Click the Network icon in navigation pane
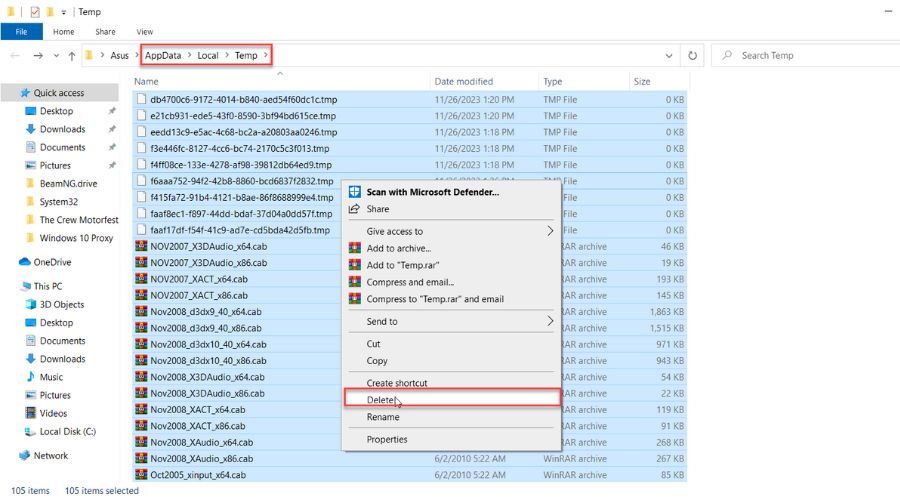 (x=25, y=455)
